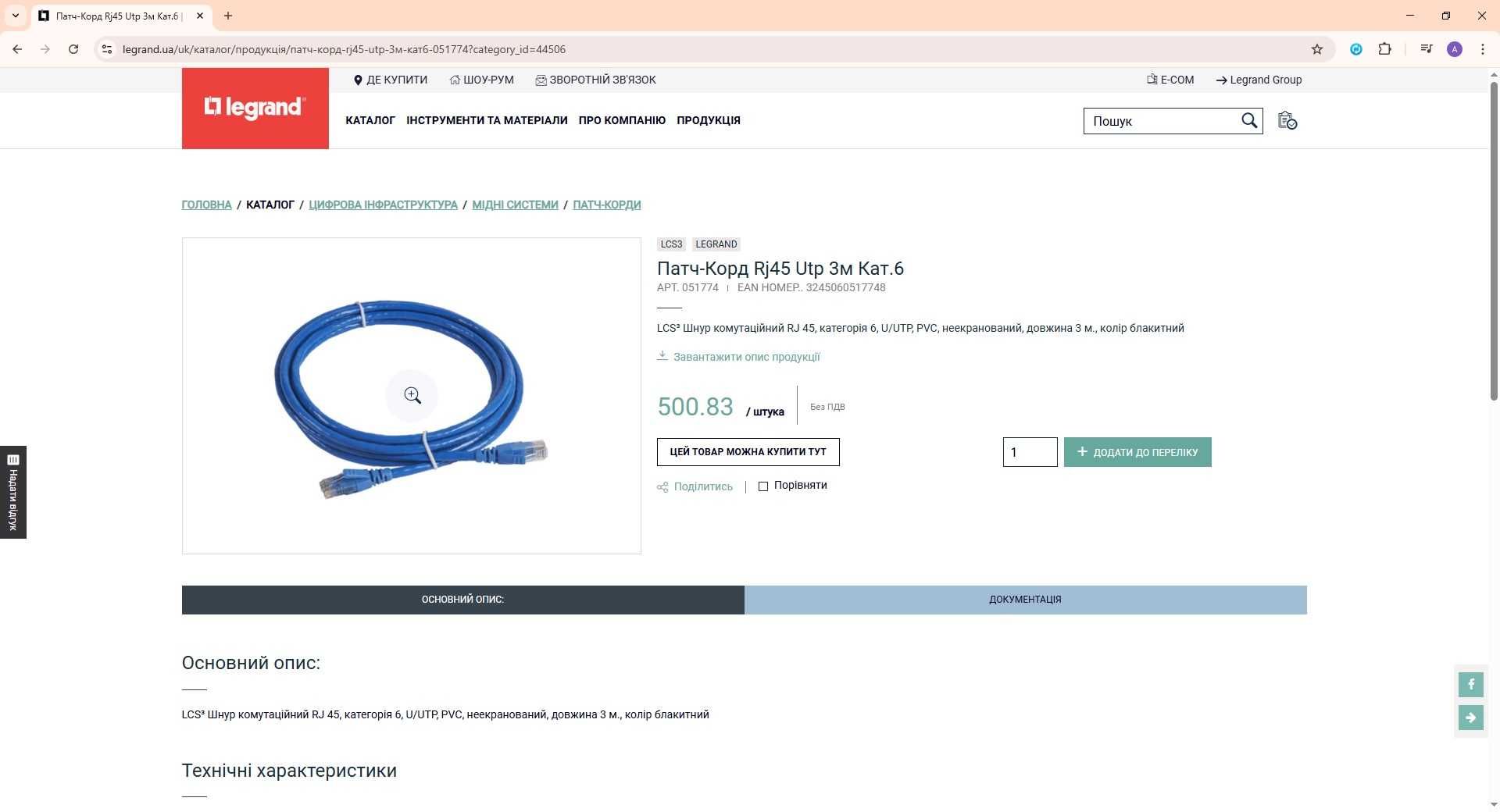Open the product list clipboard icon
The image size is (1500, 812).
click(x=1287, y=121)
